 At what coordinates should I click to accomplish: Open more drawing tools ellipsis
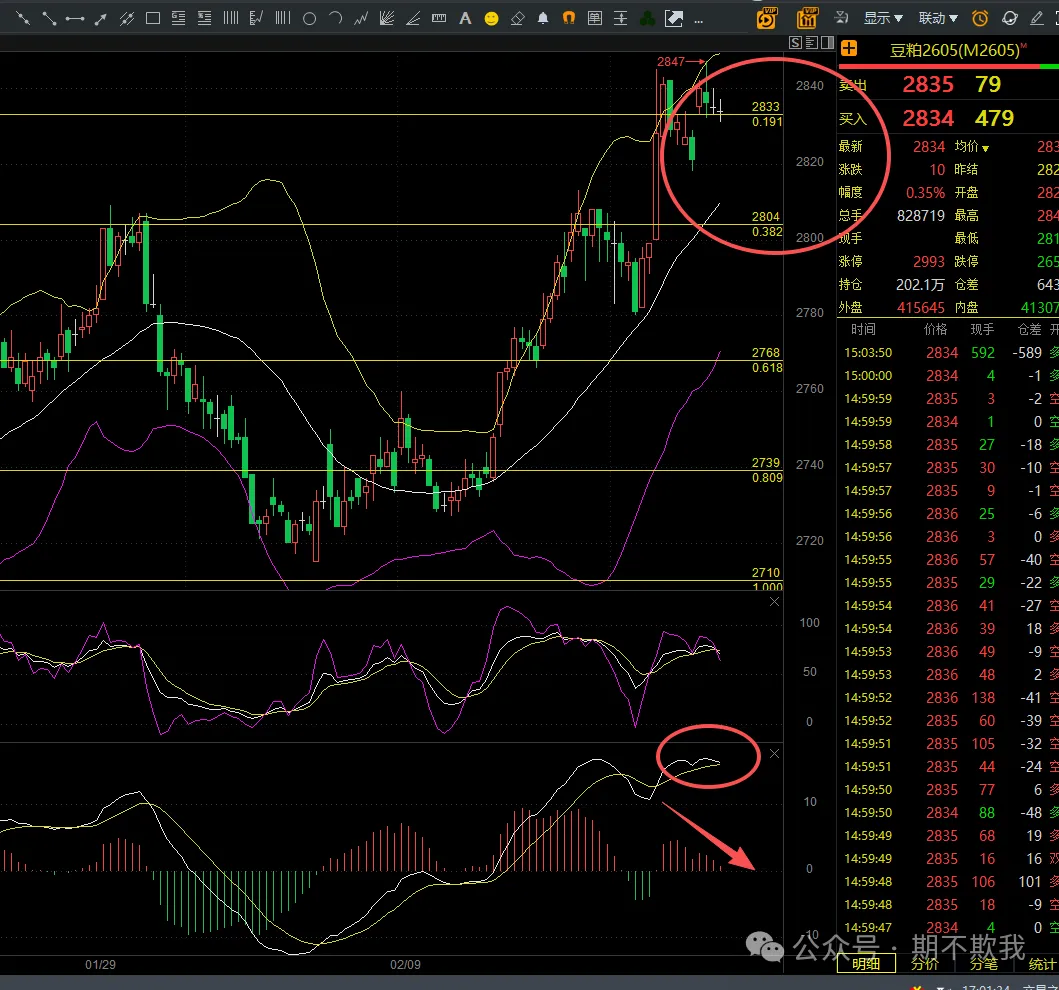pos(698,21)
